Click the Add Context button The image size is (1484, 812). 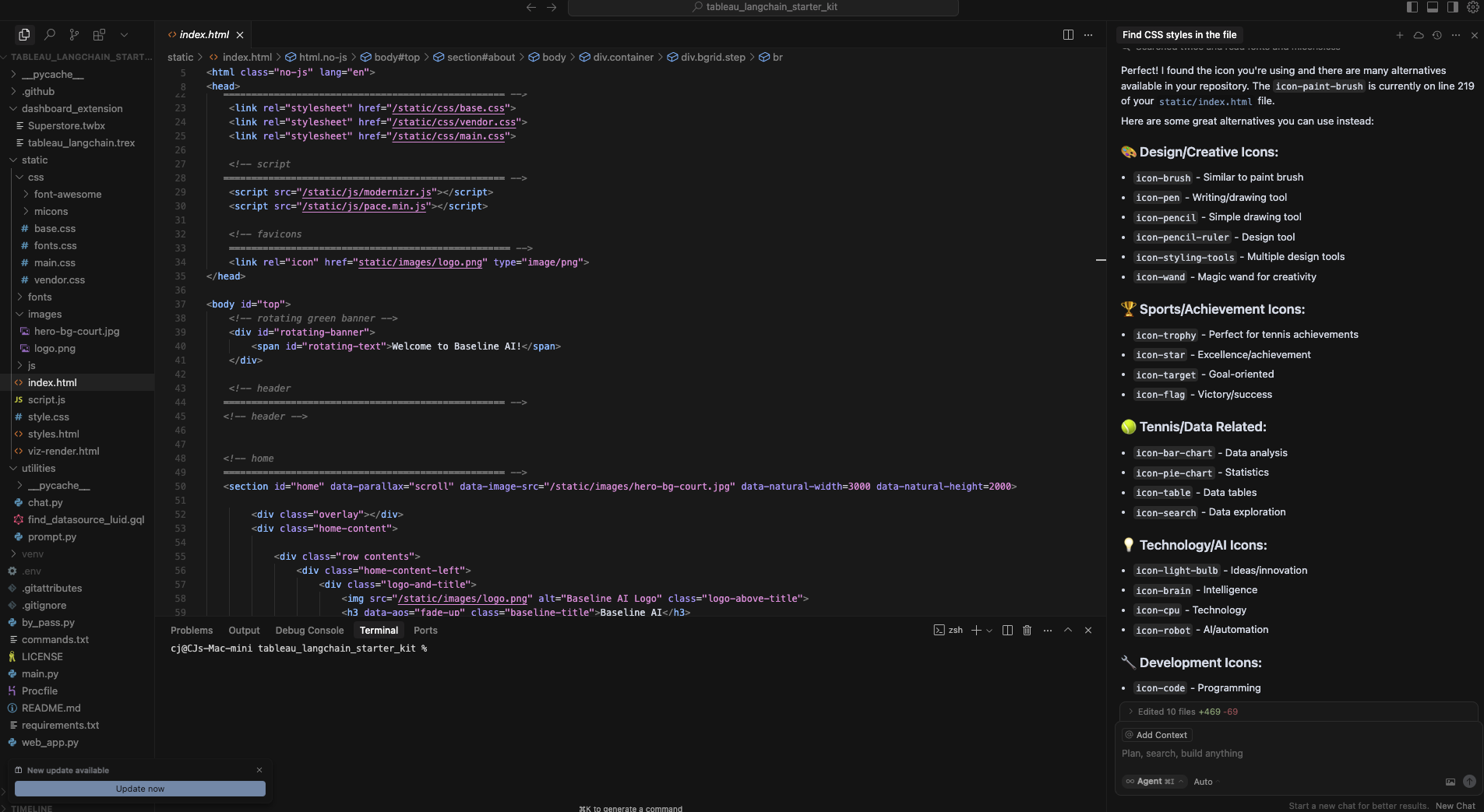pos(1157,735)
